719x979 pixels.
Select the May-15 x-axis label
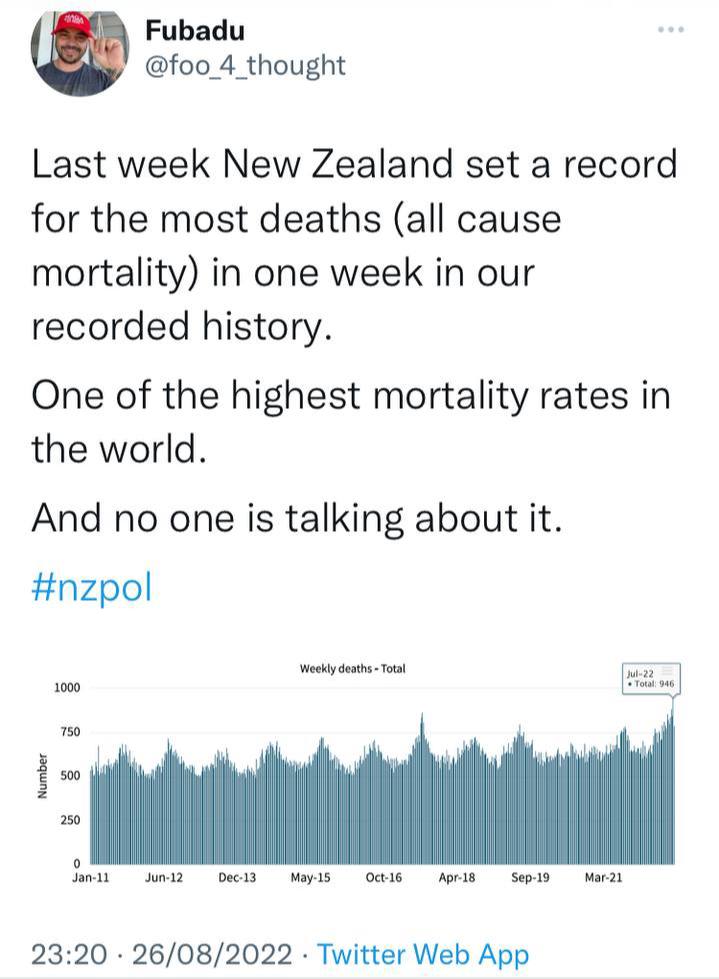coord(310,877)
